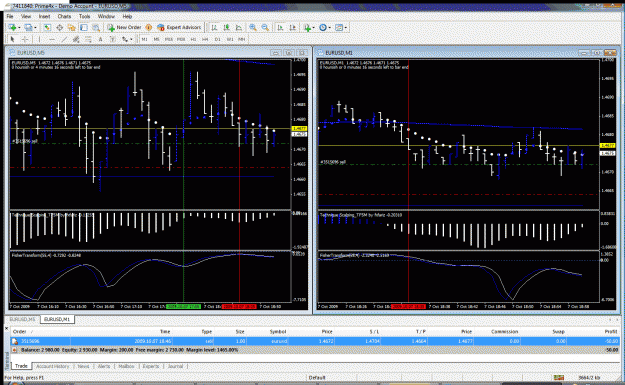Open the New Chart toolbar icon
The image size is (625, 385).
(12, 28)
